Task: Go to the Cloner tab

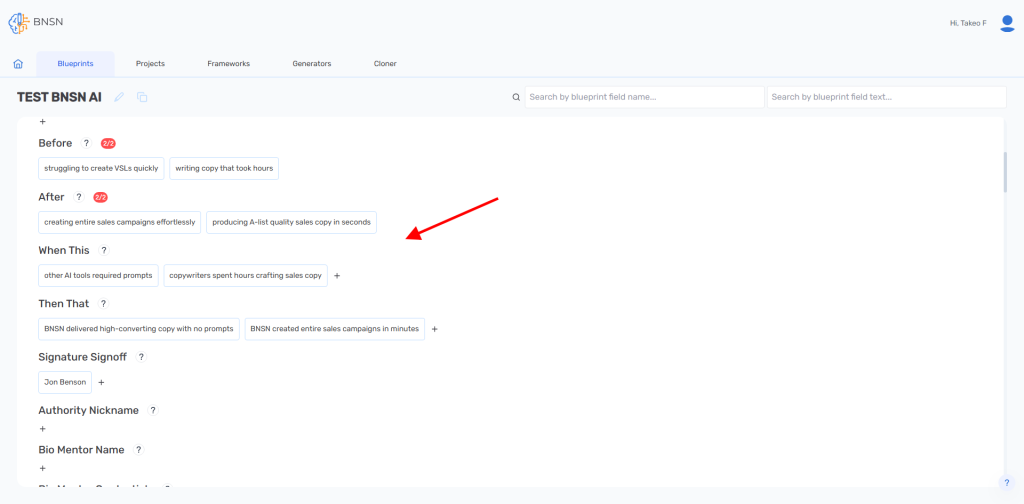Action: coord(385,64)
